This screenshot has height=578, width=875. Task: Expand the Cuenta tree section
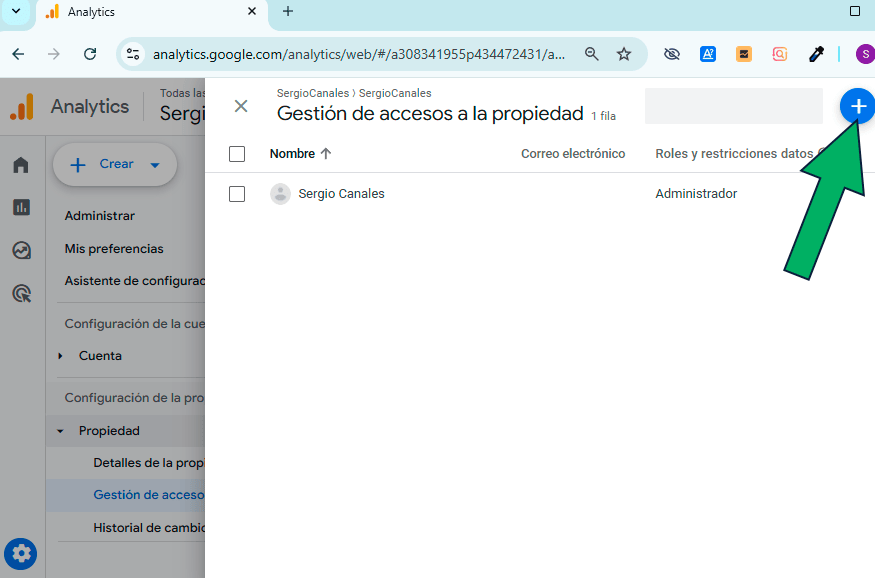point(60,356)
